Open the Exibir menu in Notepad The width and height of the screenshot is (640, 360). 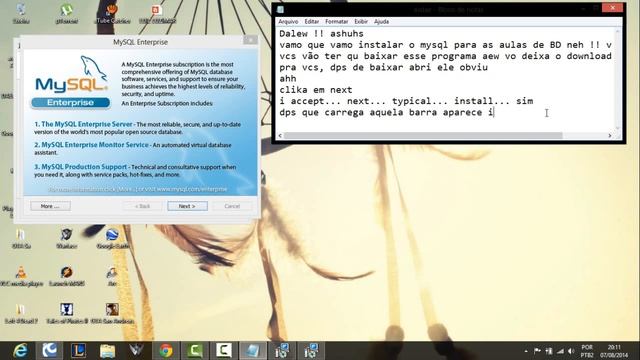[361, 21]
